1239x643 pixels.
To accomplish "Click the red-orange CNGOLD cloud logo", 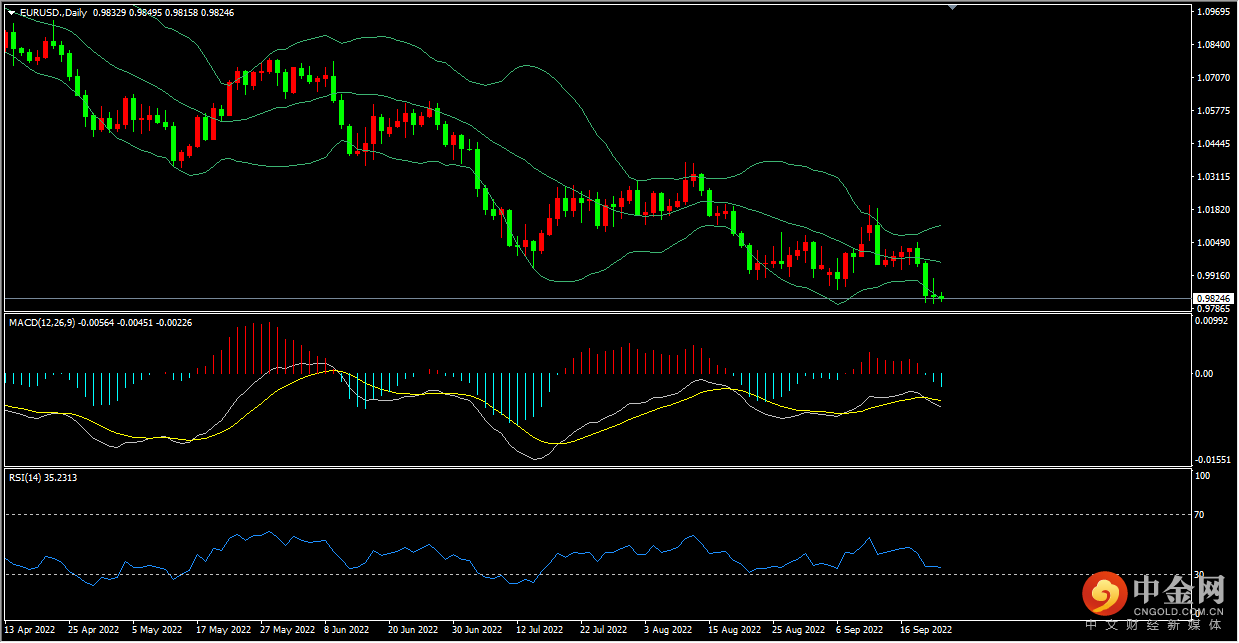I will 1105,595.
